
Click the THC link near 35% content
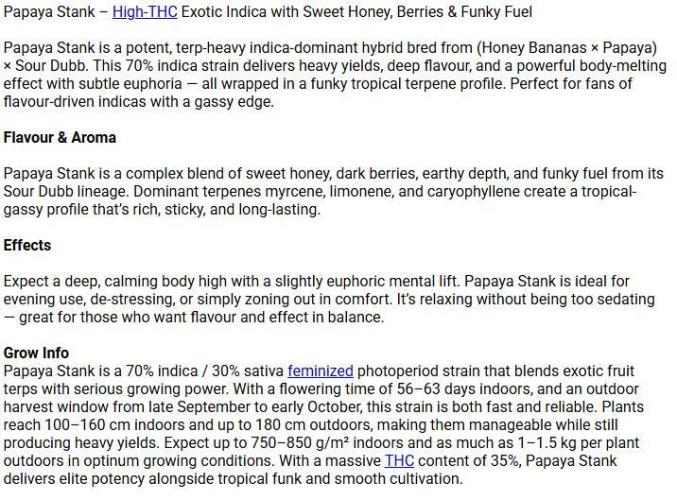point(398,461)
